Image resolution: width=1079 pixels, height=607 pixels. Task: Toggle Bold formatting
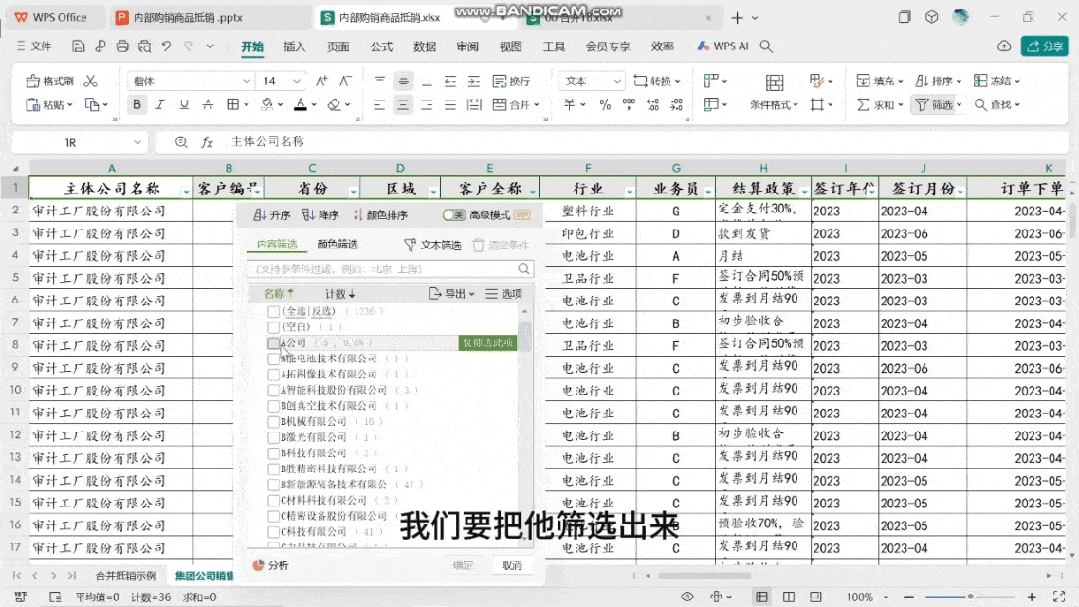pyautogui.click(x=137, y=105)
